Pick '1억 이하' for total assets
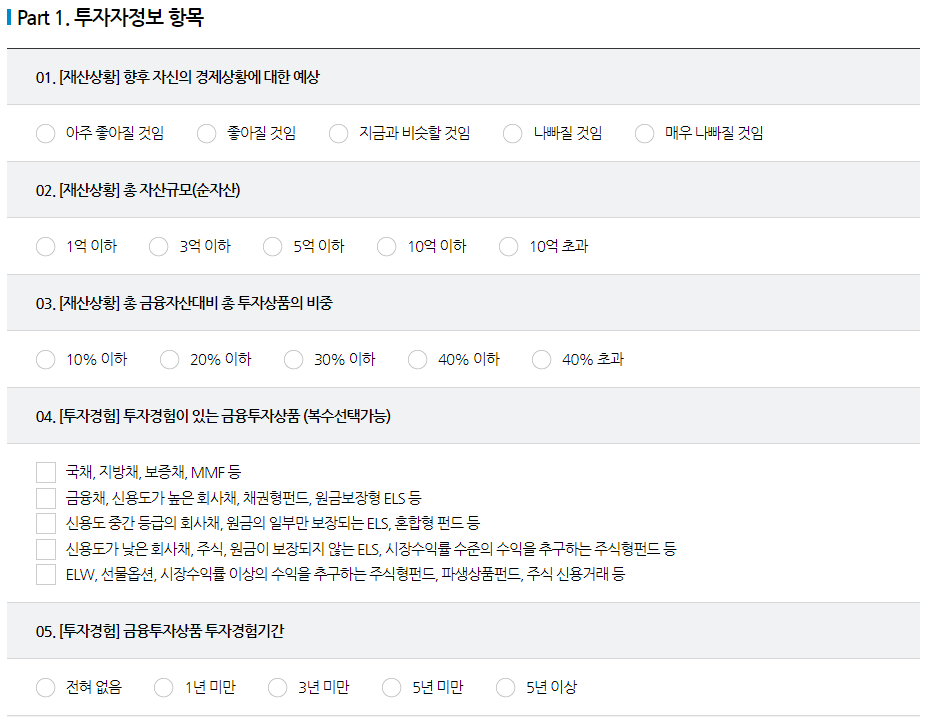Image resolution: width=929 pixels, height=717 pixels. tap(46, 247)
